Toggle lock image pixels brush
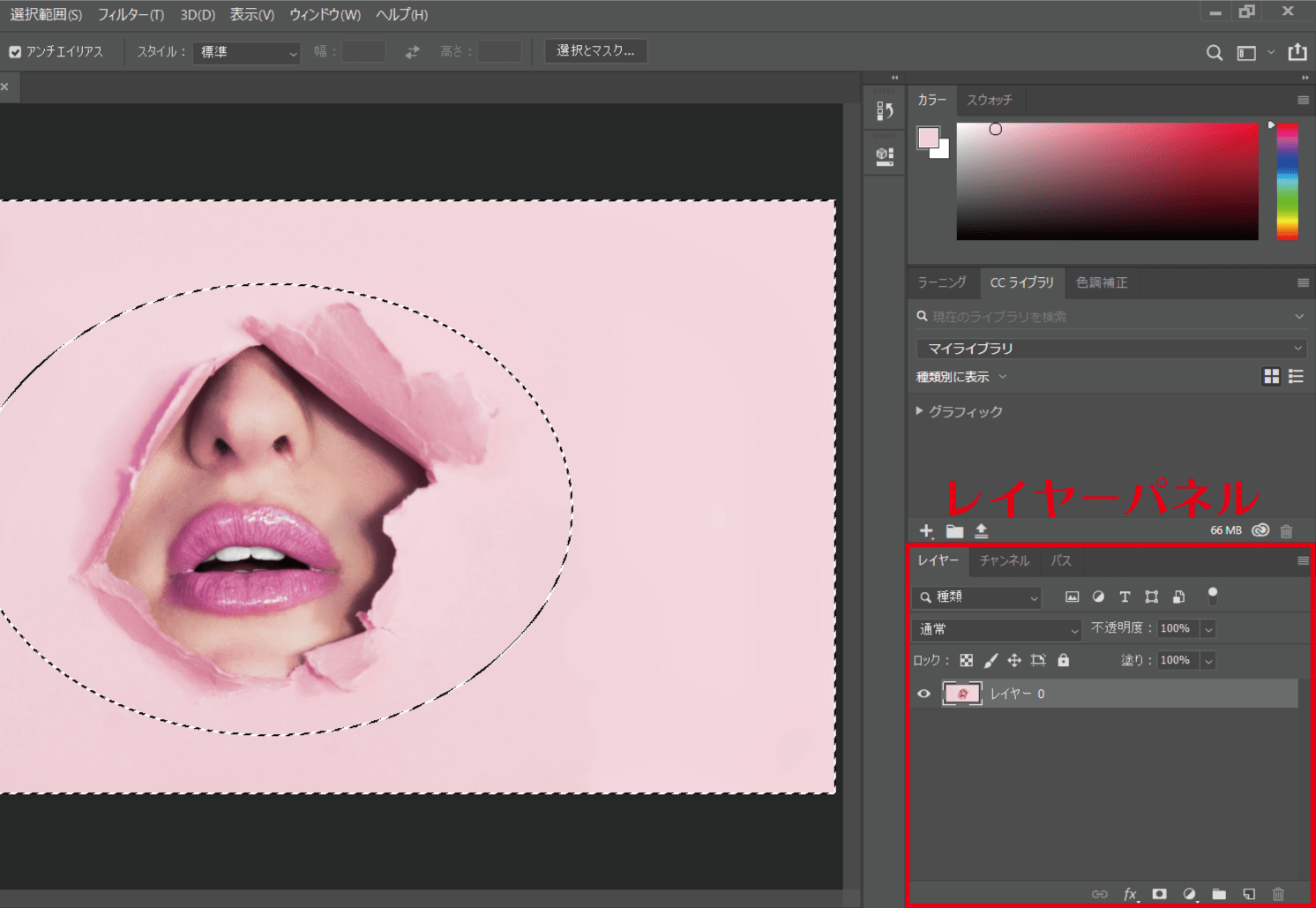The image size is (1316, 908). coord(991,660)
